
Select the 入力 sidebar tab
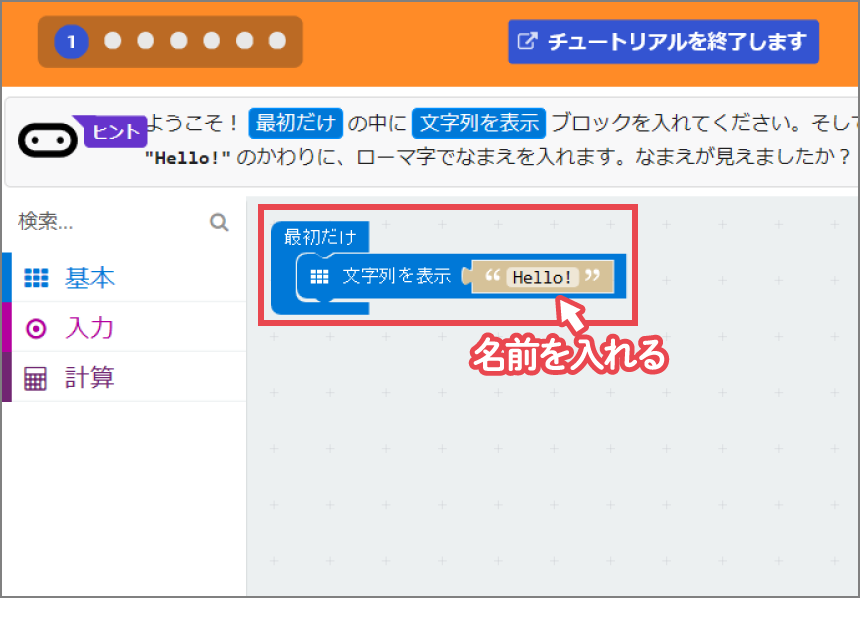[90, 326]
